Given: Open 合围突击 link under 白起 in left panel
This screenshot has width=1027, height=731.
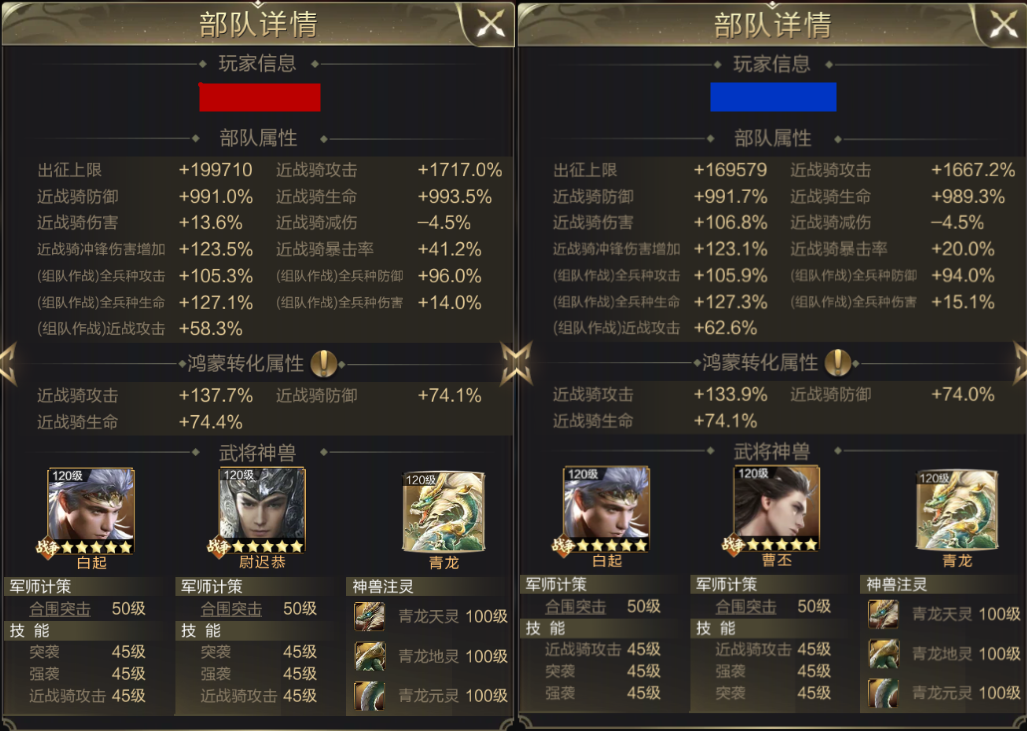Looking at the screenshot, I should click(x=60, y=609).
